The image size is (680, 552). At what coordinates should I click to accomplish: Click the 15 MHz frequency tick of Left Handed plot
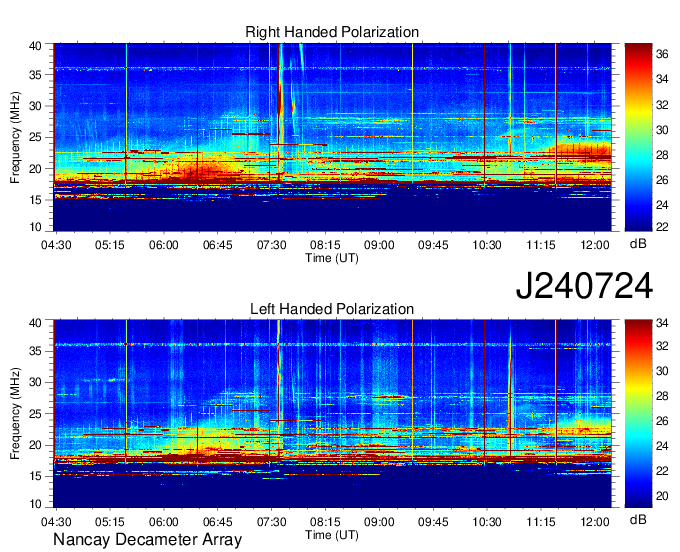35,477
